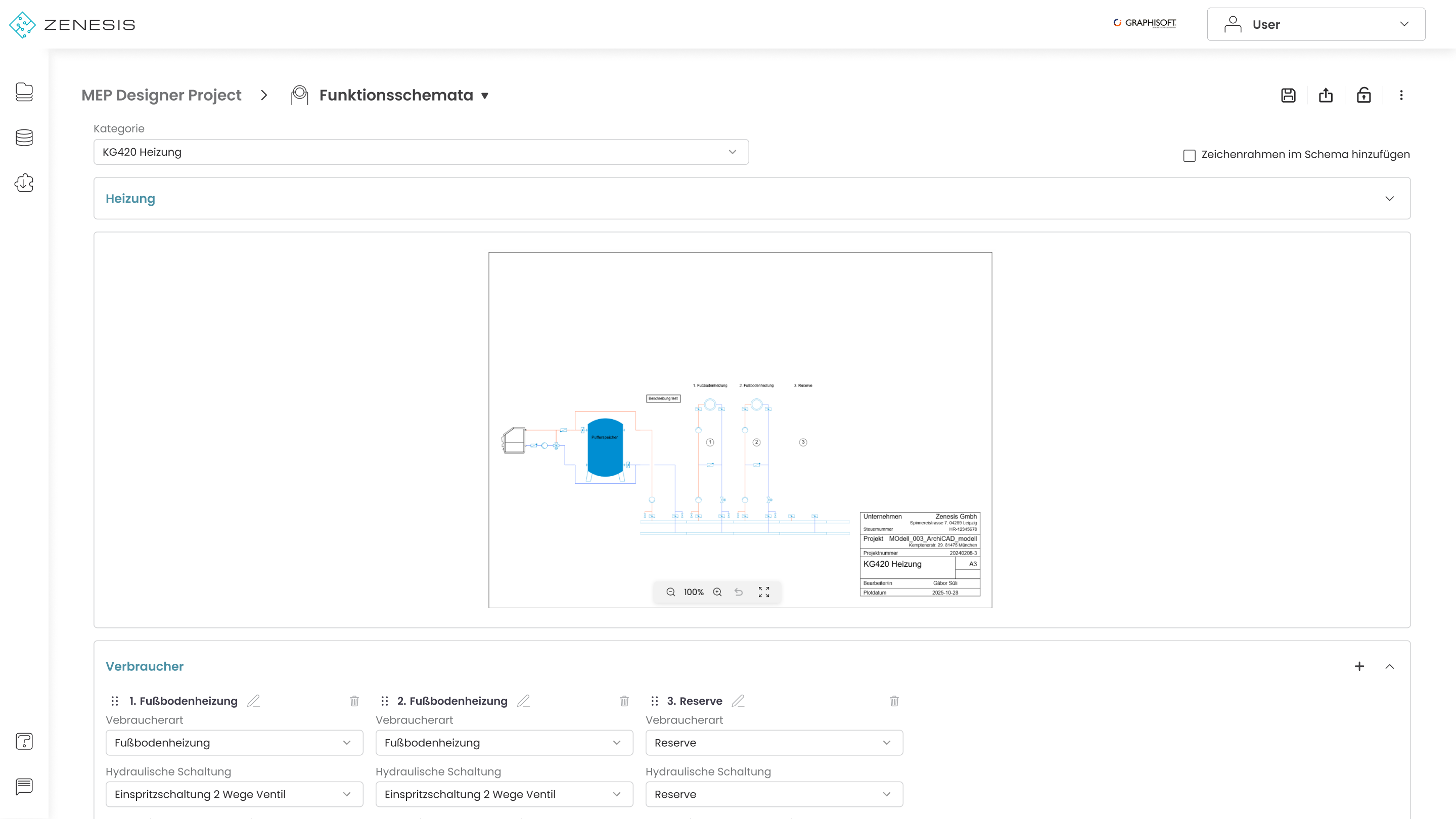This screenshot has width=1456, height=819.
Task: Collapse the Verbraucher section
Action: [x=1389, y=666]
